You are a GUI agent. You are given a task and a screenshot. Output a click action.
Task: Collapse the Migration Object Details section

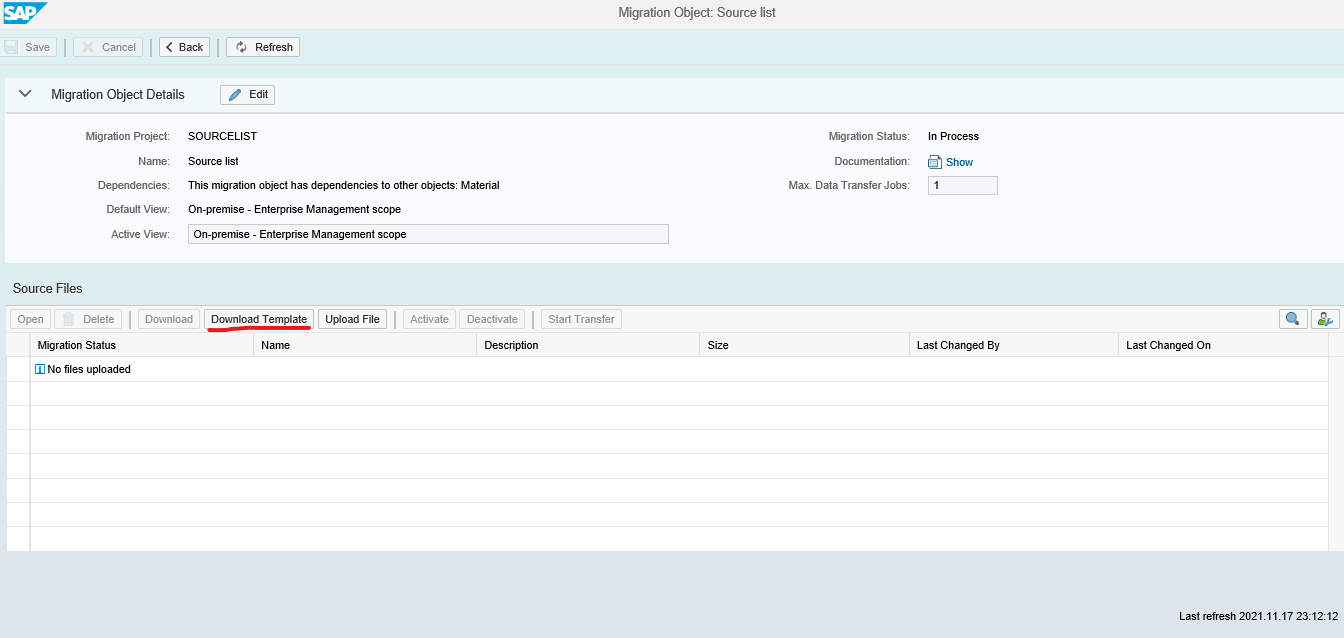tap(25, 93)
